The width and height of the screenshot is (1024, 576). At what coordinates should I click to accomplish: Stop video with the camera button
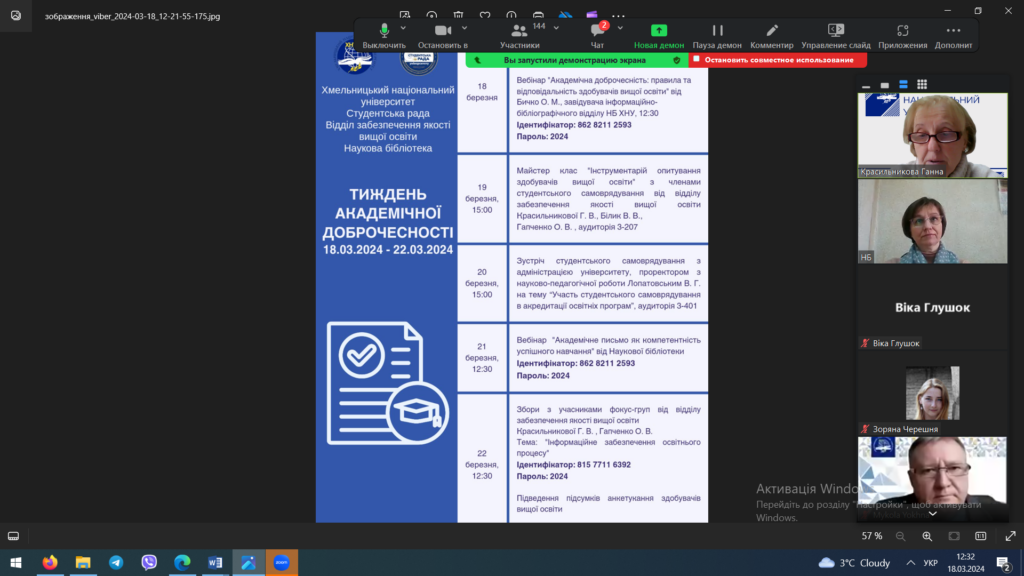(443, 31)
